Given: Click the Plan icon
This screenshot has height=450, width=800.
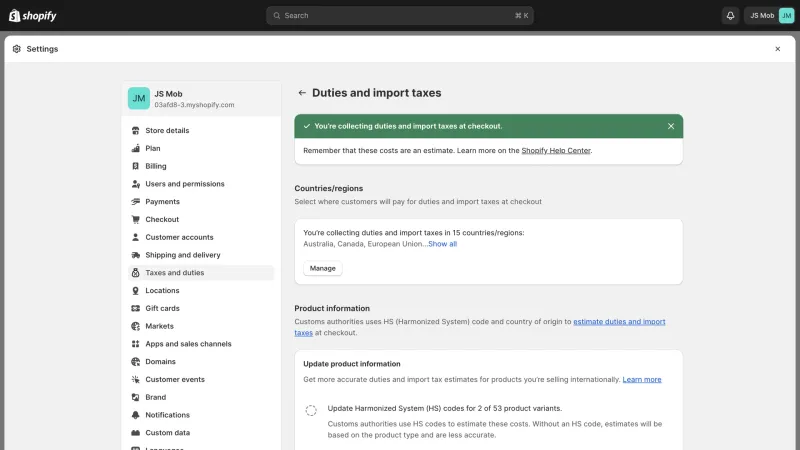Looking at the screenshot, I should click(135, 148).
